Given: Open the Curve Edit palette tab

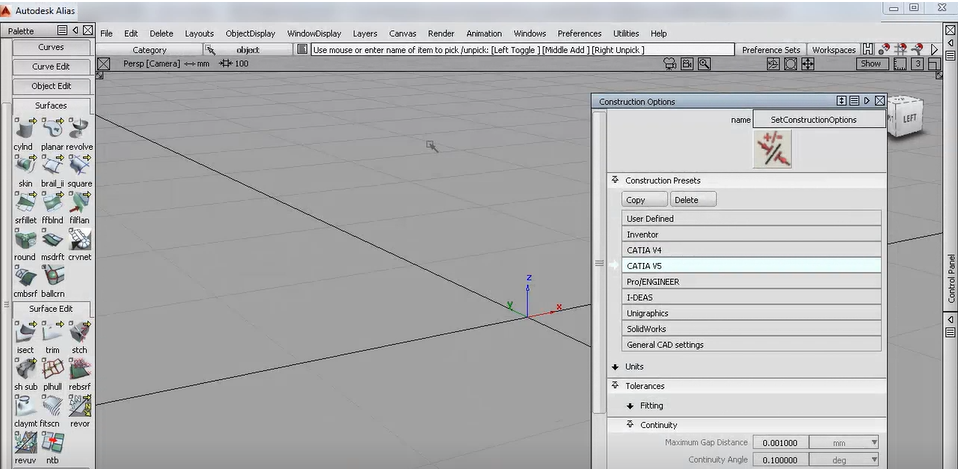Looking at the screenshot, I should pyautogui.click(x=51, y=67).
